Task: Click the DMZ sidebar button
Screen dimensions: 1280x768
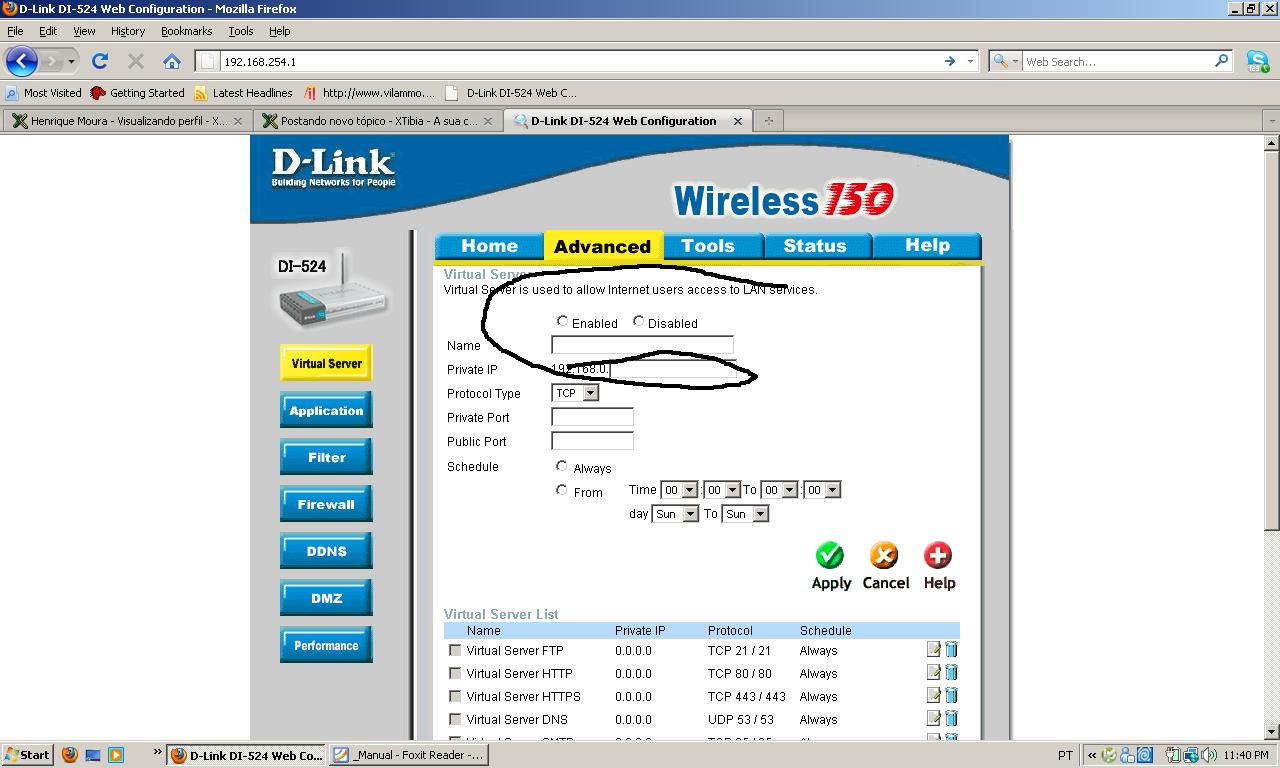Action: [x=326, y=598]
